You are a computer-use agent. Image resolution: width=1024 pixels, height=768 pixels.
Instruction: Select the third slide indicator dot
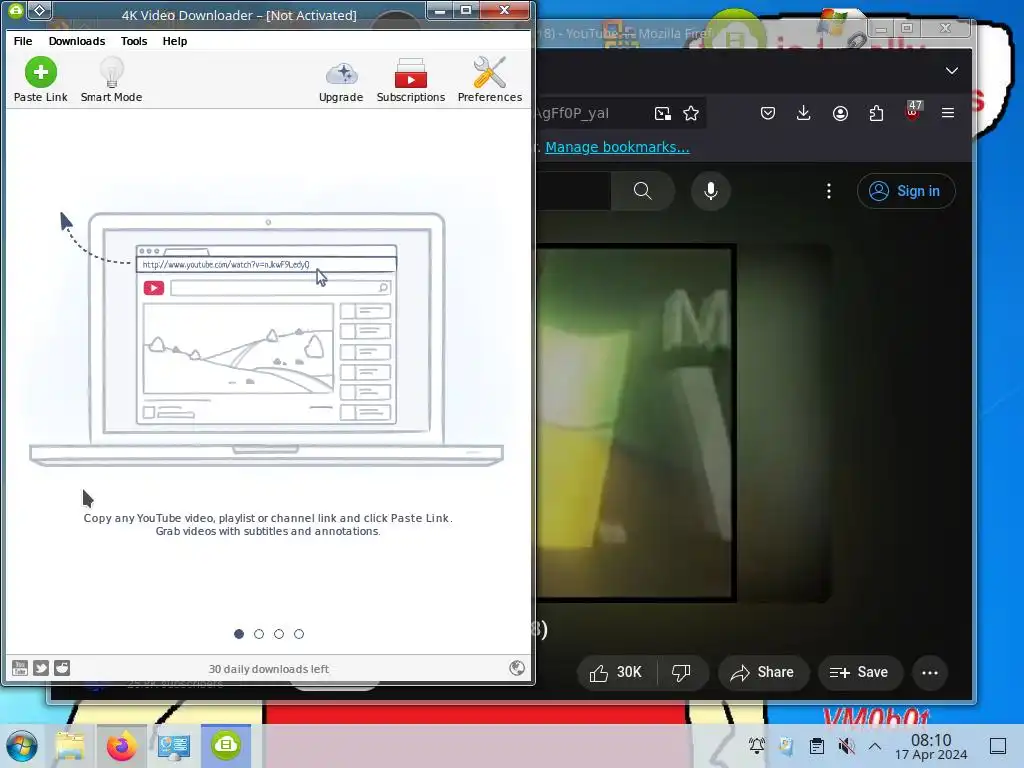[279, 633]
